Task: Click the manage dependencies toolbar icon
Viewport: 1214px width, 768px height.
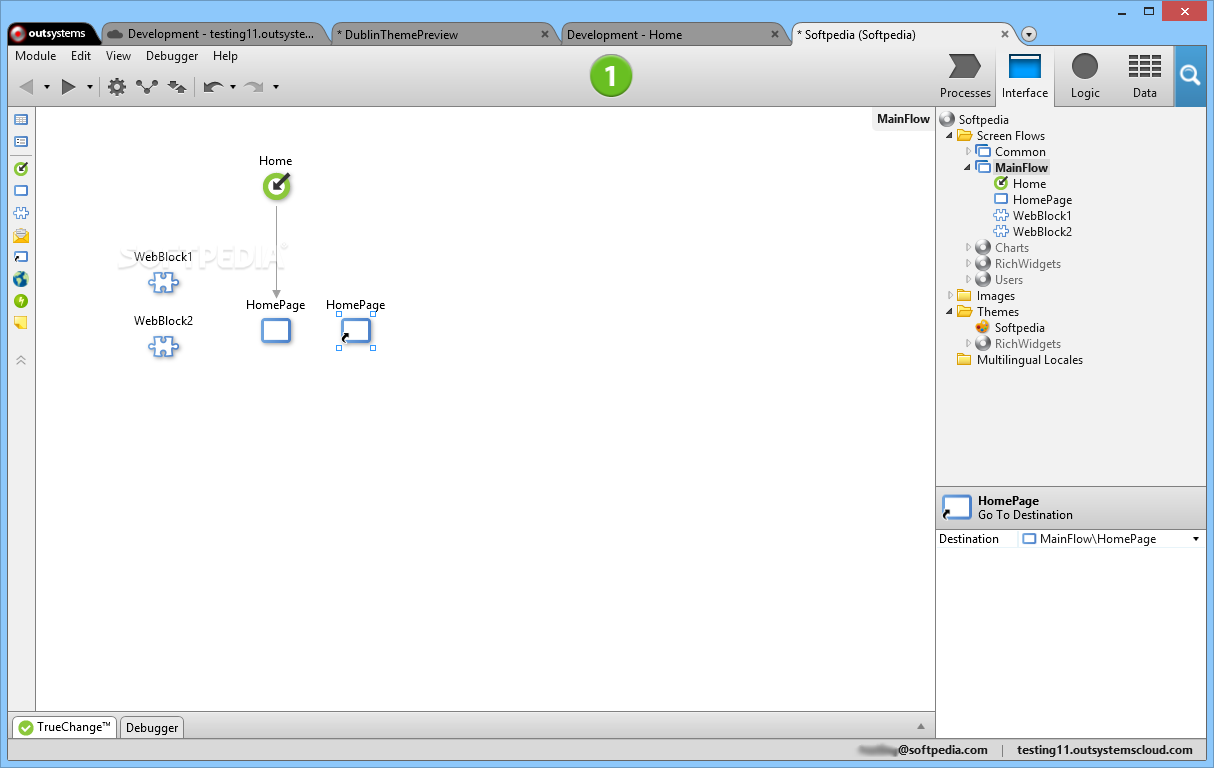Action: [177, 87]
